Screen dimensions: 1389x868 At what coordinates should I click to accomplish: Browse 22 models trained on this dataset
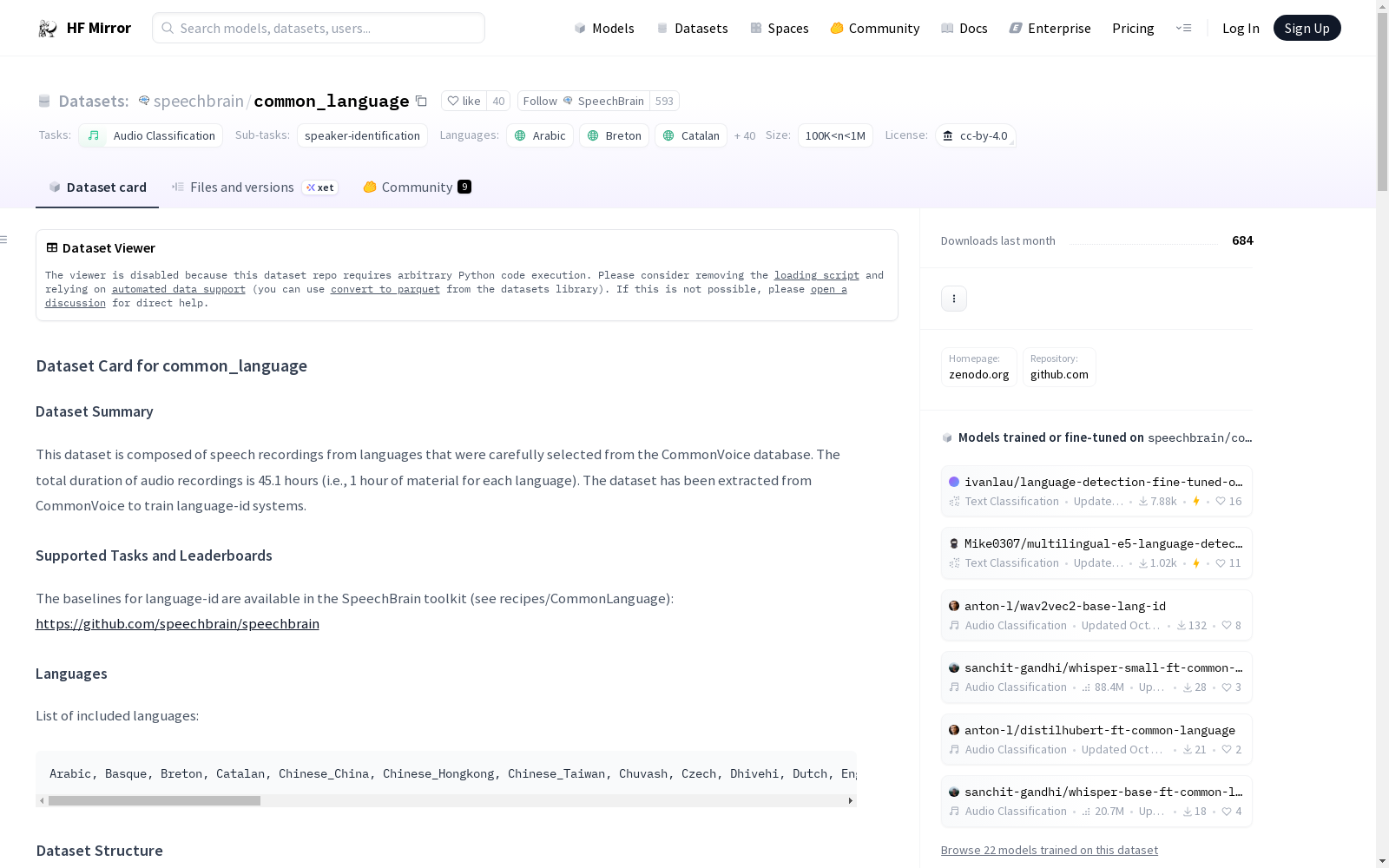point(1050,850)
